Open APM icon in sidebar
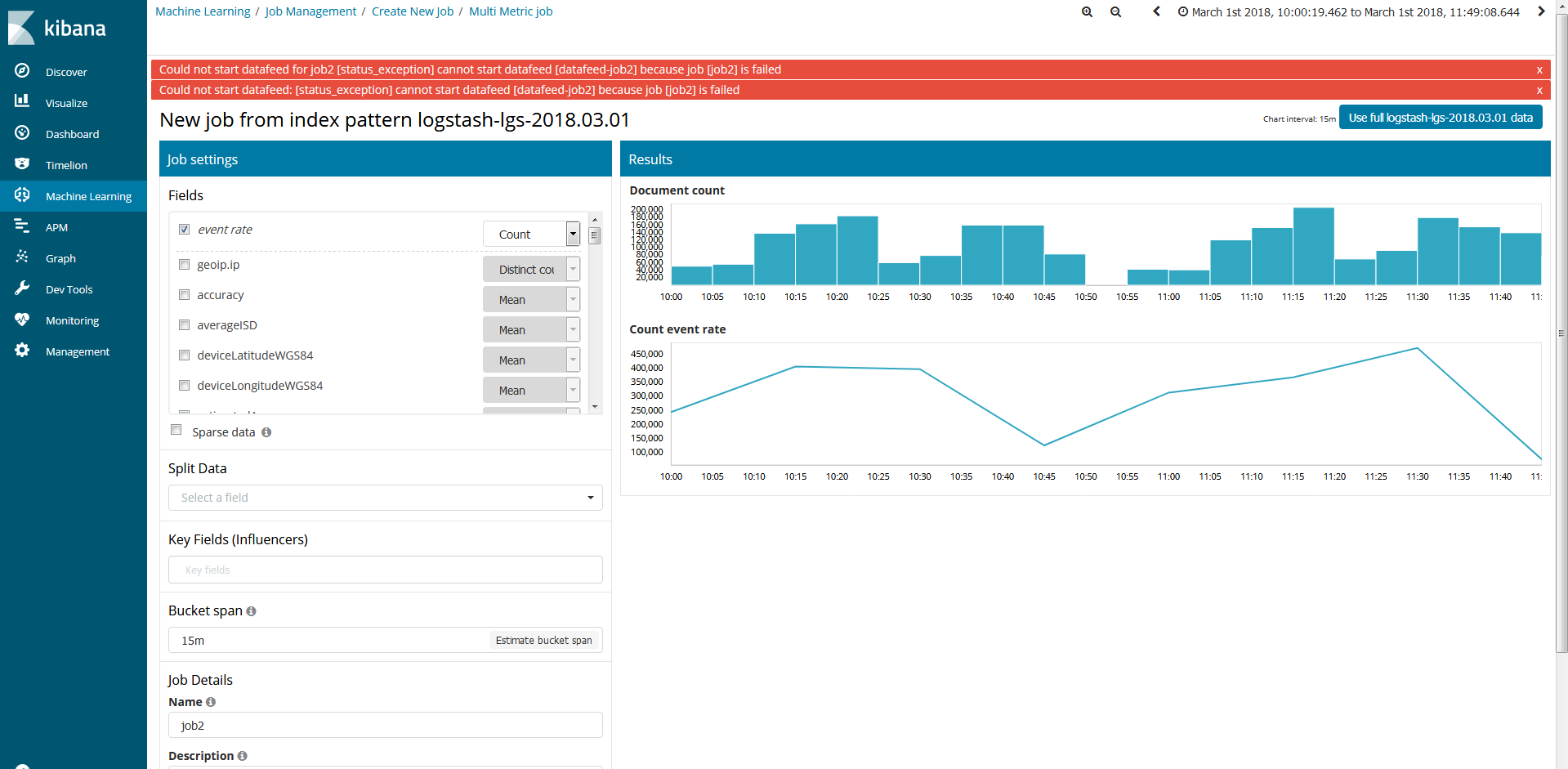Image resolution: width=1568 pixels, height=769 pixels. coord(22,226)
